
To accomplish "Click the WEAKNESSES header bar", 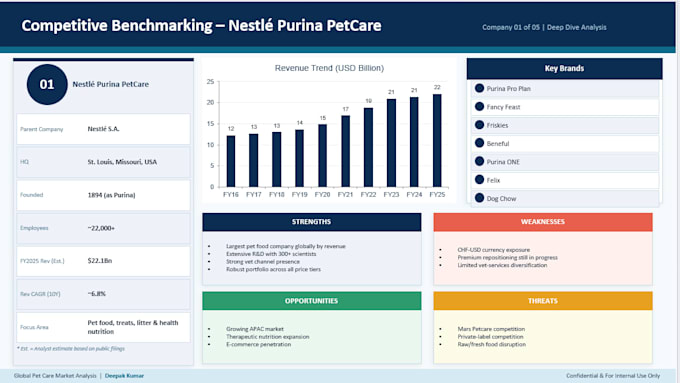I will (543, 222).
